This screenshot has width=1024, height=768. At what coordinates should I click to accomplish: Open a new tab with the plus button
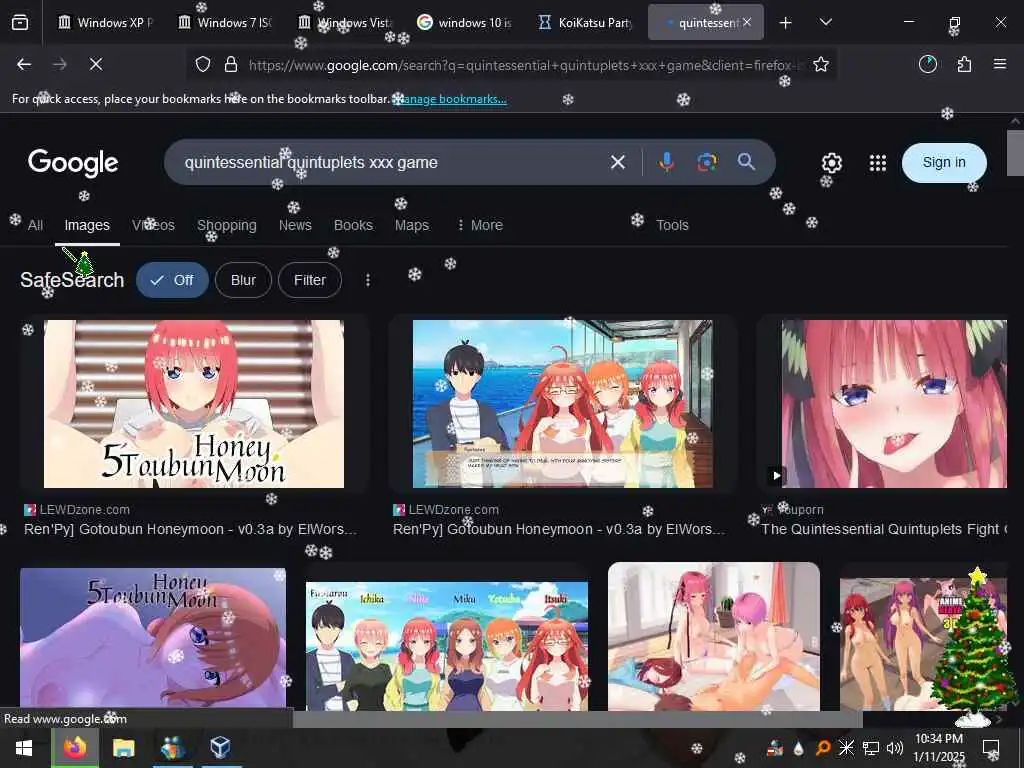point(786,23)
